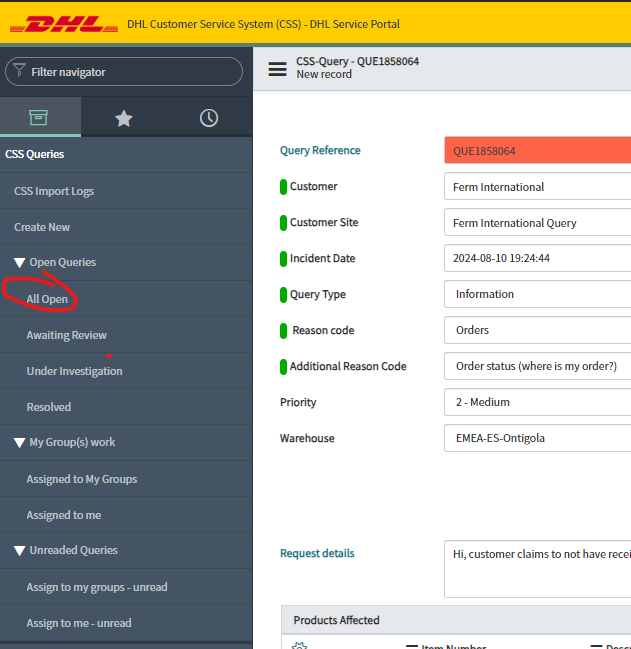Collapse the My Group(s) work section
Image resolution: width=631 pixels, height=649 pixels.
click(x=19, y=442)
